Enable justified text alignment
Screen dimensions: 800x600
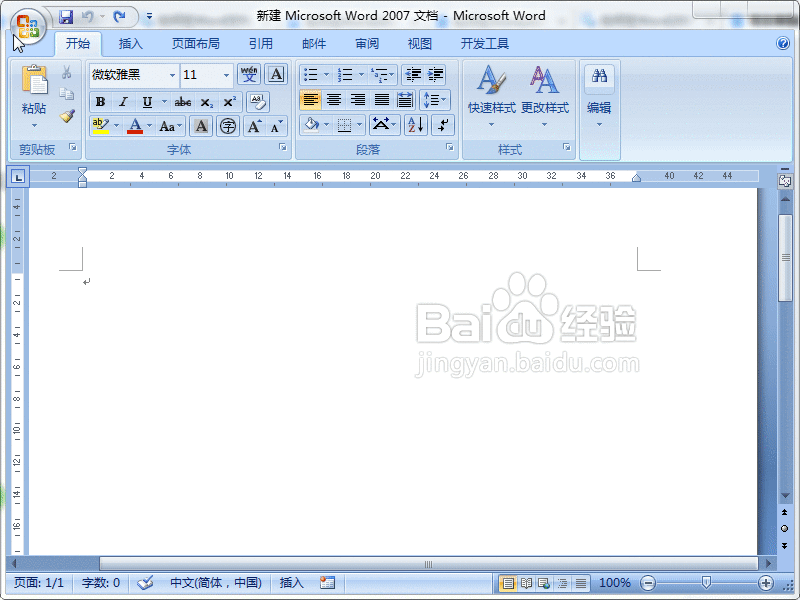coord(381,99)
